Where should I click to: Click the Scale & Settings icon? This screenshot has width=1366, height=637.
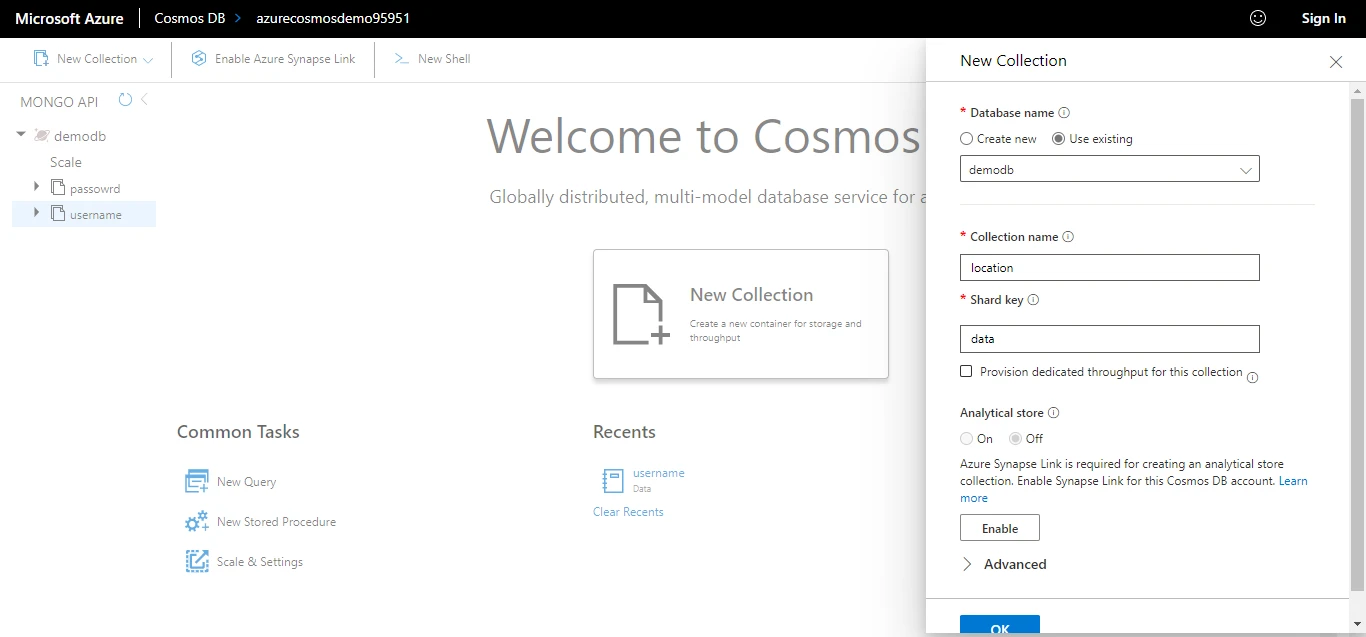pos(196,561)
